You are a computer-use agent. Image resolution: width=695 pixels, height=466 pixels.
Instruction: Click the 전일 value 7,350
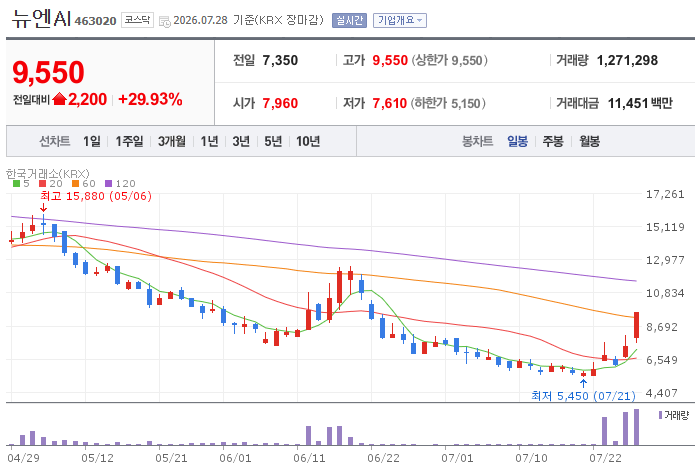coord(280,60)
